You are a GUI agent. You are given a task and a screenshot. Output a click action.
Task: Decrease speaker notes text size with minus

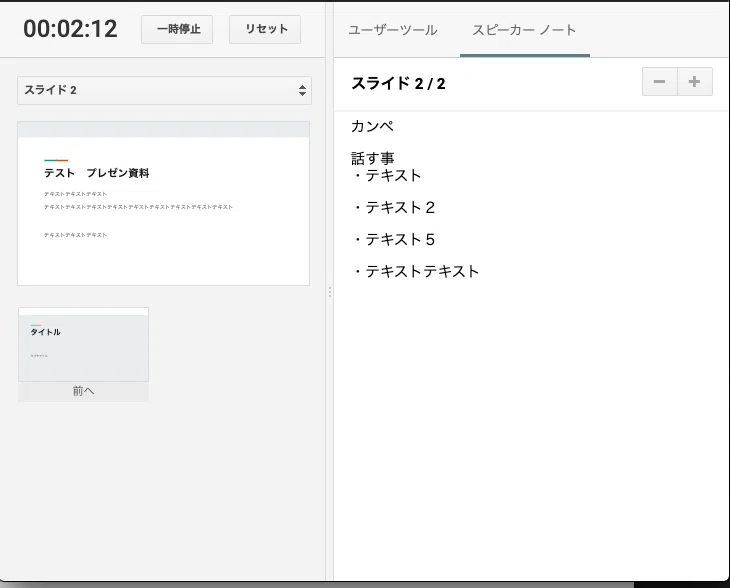point(660,81)
